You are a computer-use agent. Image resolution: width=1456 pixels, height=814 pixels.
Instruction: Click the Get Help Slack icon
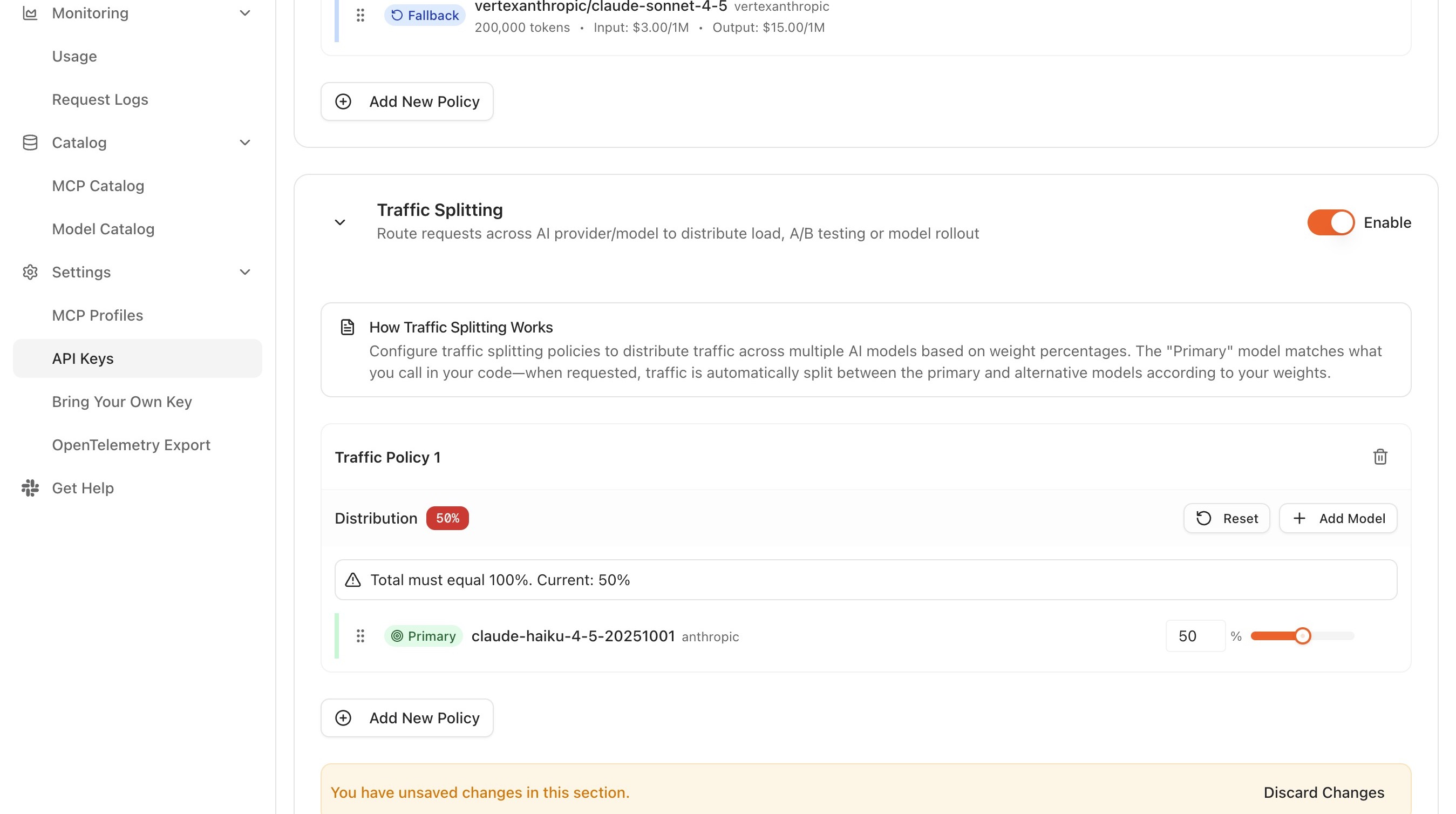tap(30, 488)
